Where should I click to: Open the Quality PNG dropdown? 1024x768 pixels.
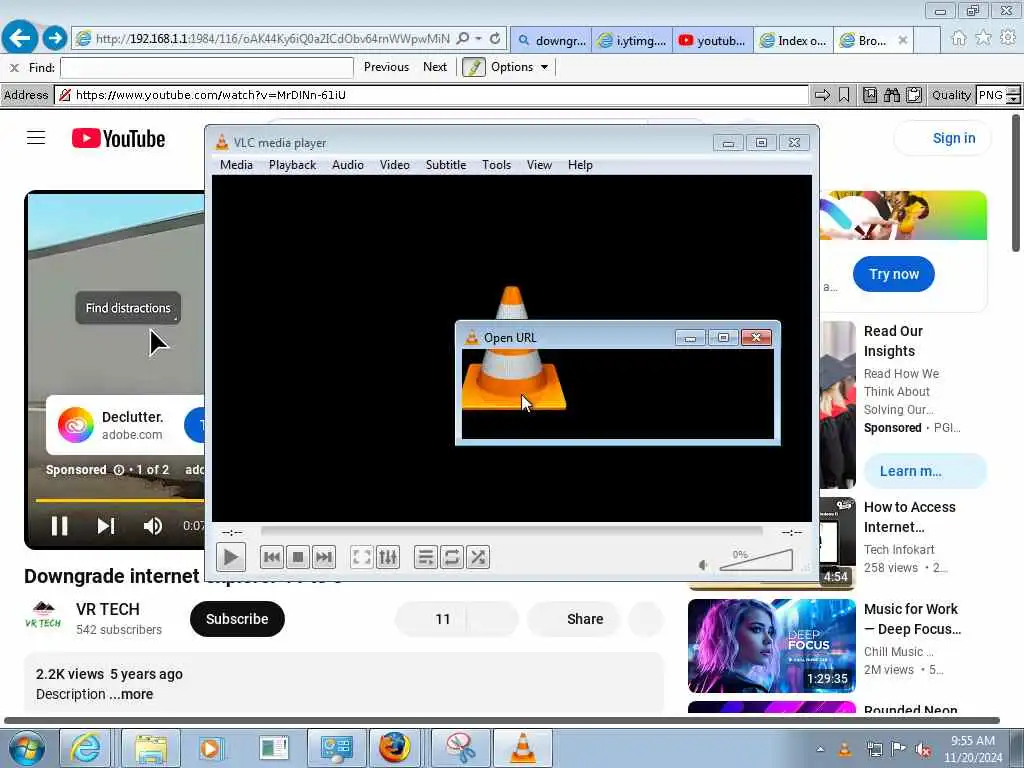(998, 95)
